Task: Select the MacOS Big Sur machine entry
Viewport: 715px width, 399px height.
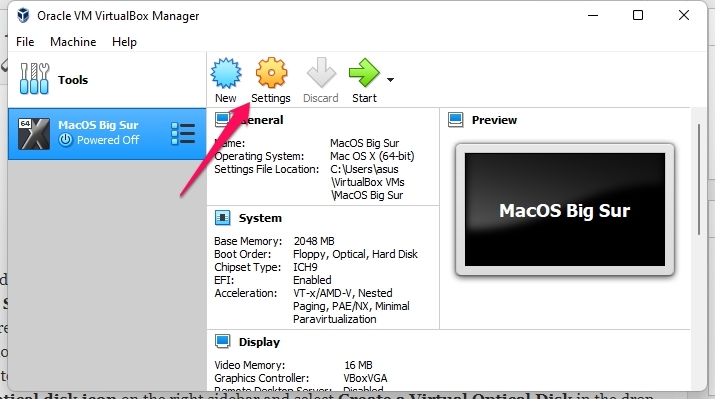Action: tap(107, 134)
